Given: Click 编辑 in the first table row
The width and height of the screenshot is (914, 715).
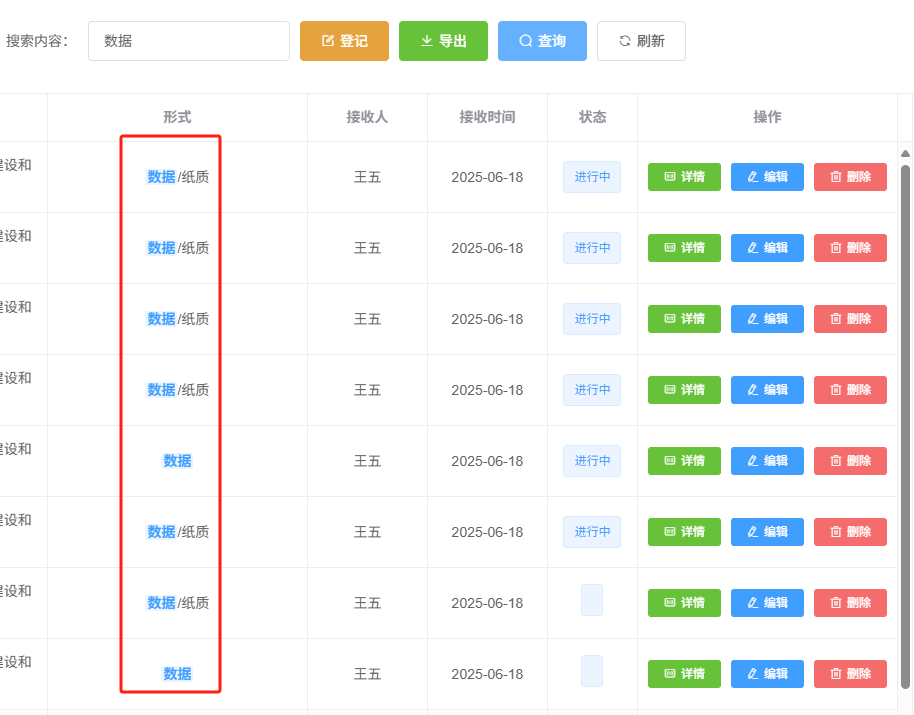Looking at the screenshot, I should click(x=767, y=177).
